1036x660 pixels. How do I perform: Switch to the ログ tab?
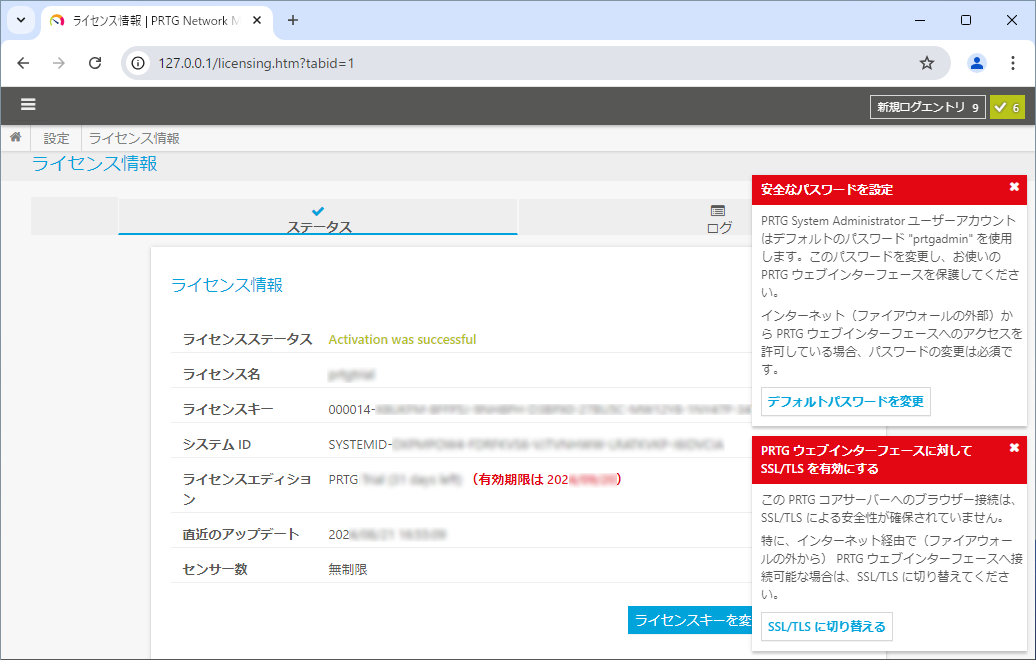[719, 218]
